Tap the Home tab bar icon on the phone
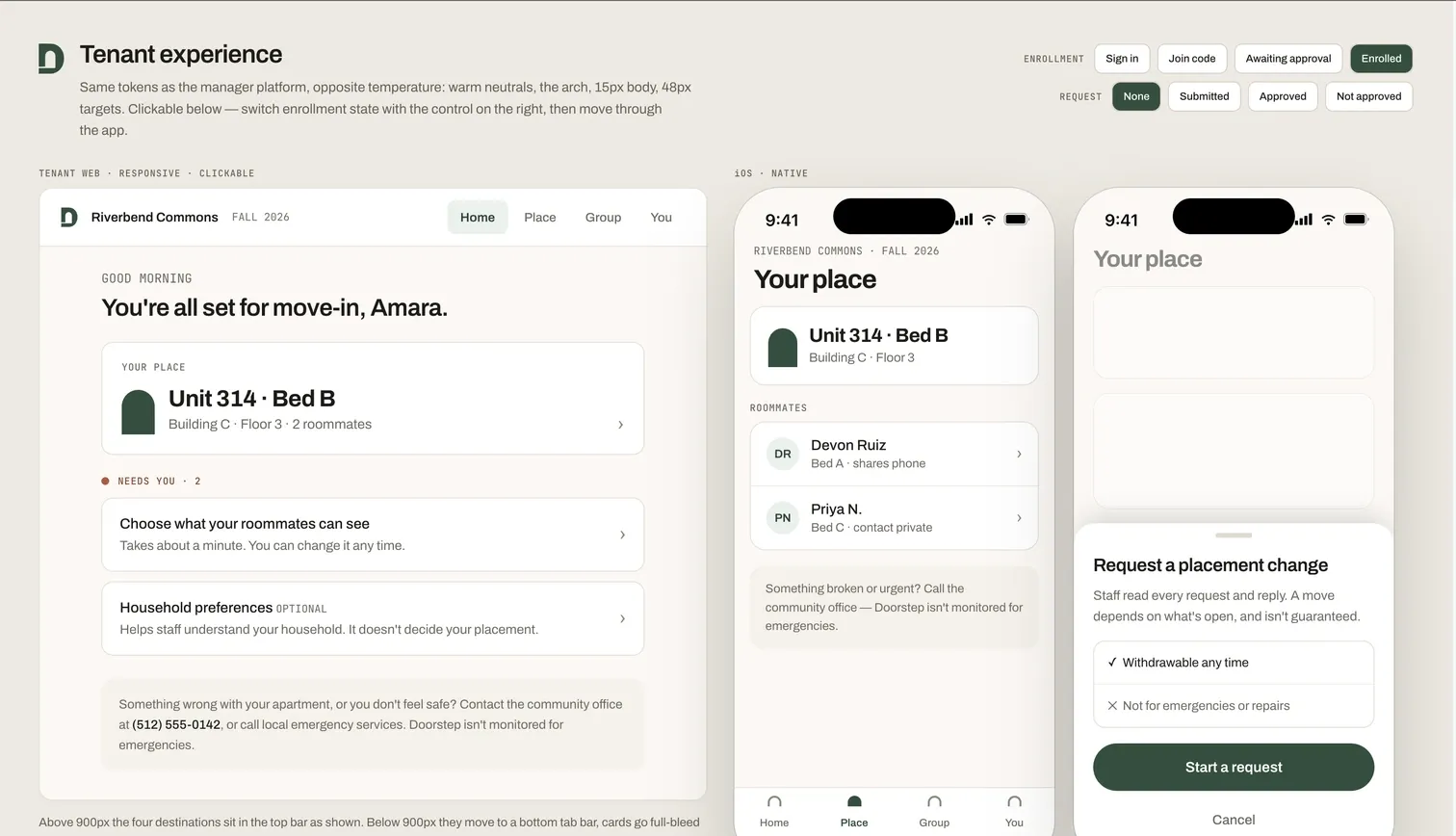Screen dimensions: 1456x836 pos(774,802)
